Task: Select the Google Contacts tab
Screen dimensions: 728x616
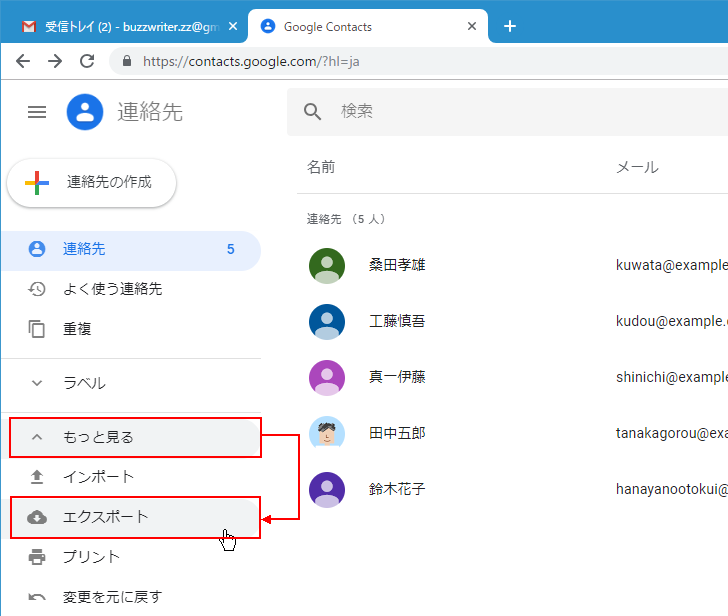Action: click(x=368, y=26)
